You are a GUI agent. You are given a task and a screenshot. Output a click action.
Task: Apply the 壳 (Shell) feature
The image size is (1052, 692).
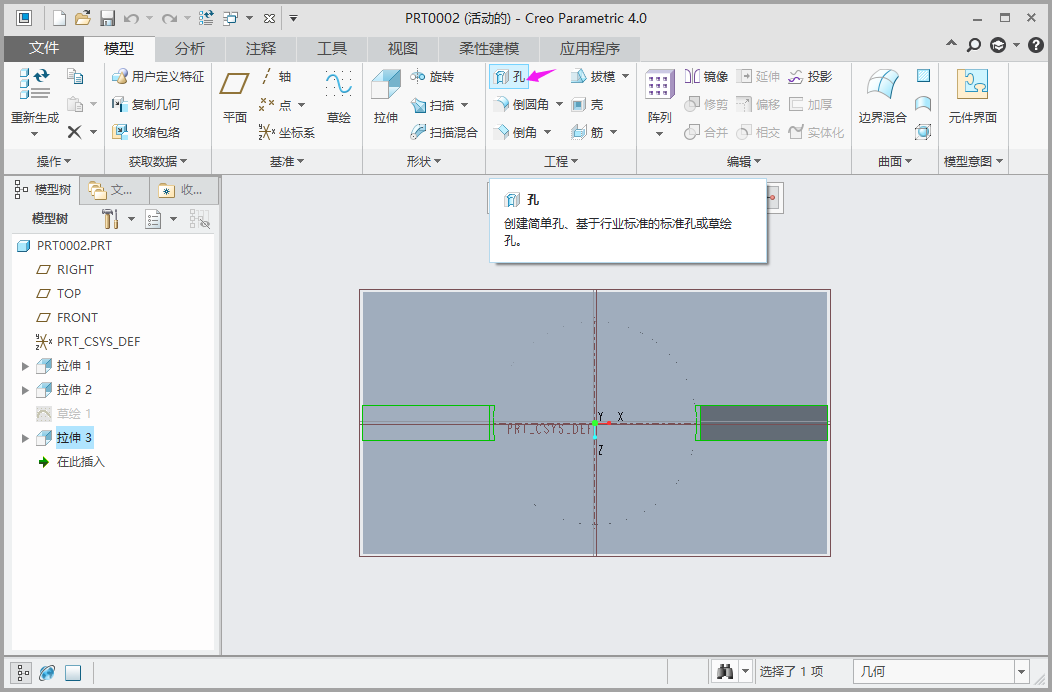pyautogui.click(x=587, y=105)
